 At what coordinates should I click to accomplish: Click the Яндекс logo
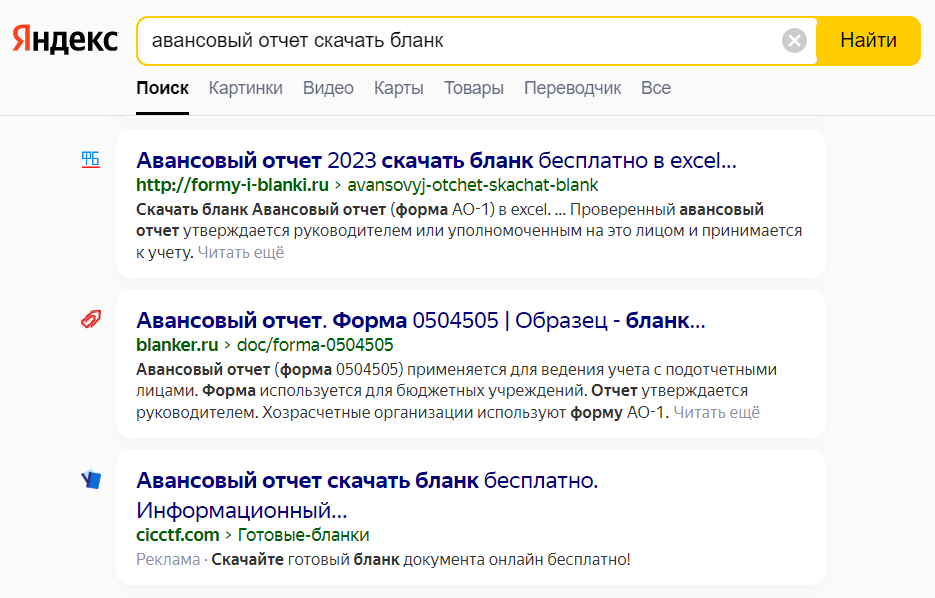66,40
